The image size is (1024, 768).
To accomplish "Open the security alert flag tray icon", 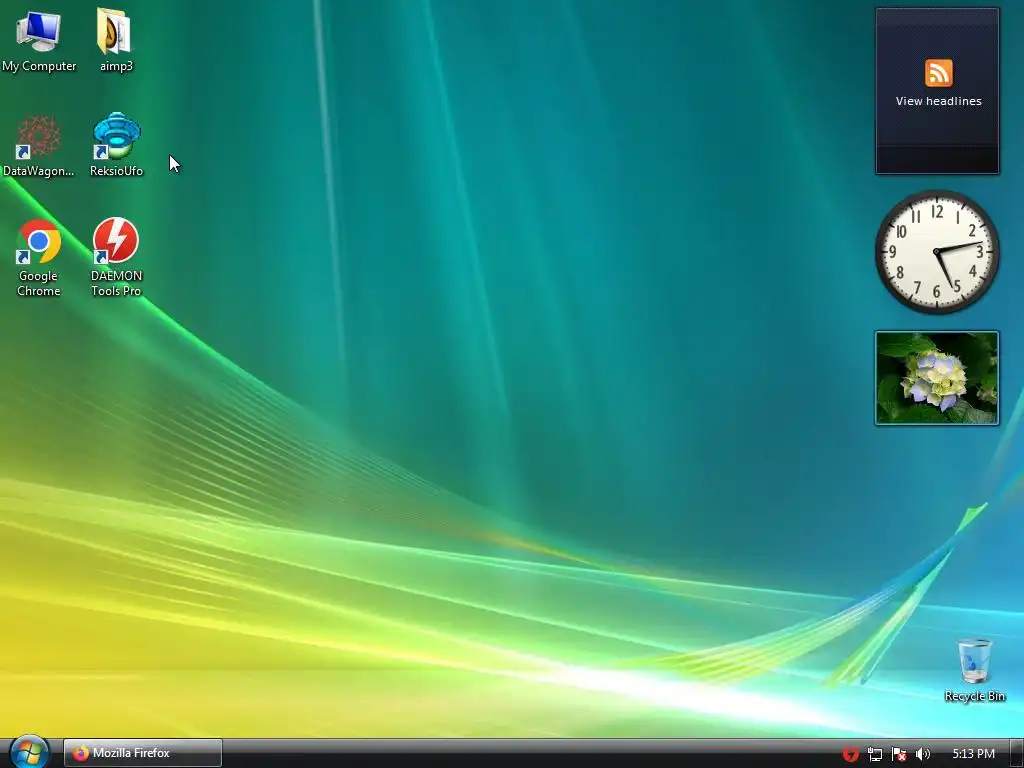I will click(899, 754).
